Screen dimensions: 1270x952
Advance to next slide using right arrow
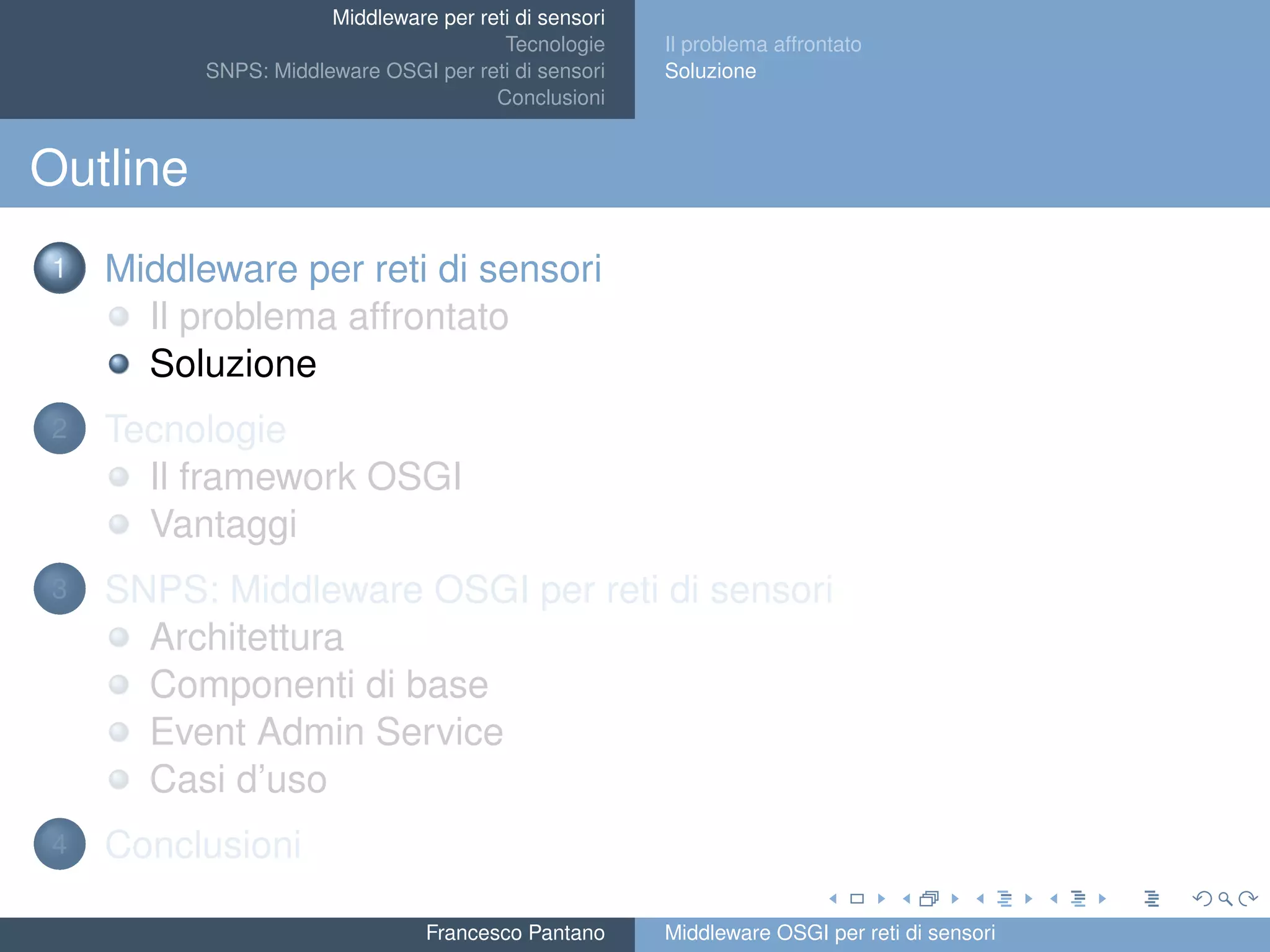pos(881,899)
